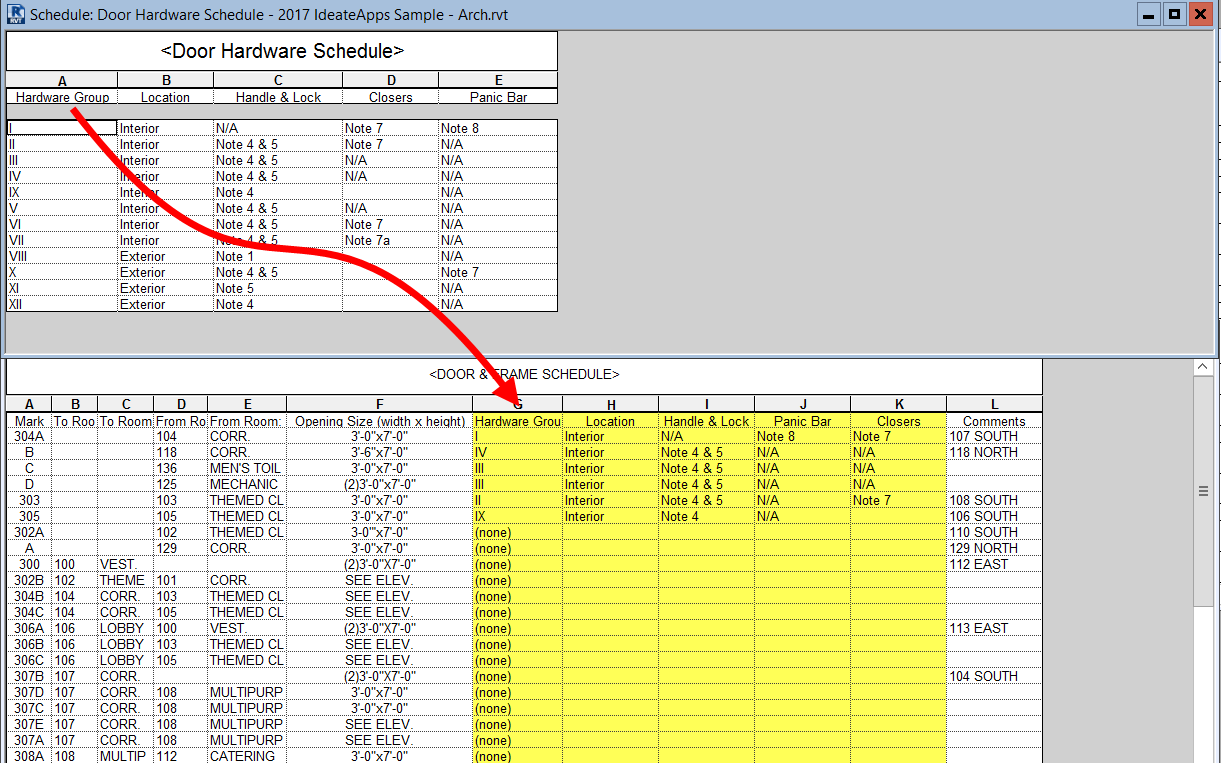This screenshot has width=1221, height=763.
Task: Click the vertical scrollbar up arrow
Action: pos(1203,368)
